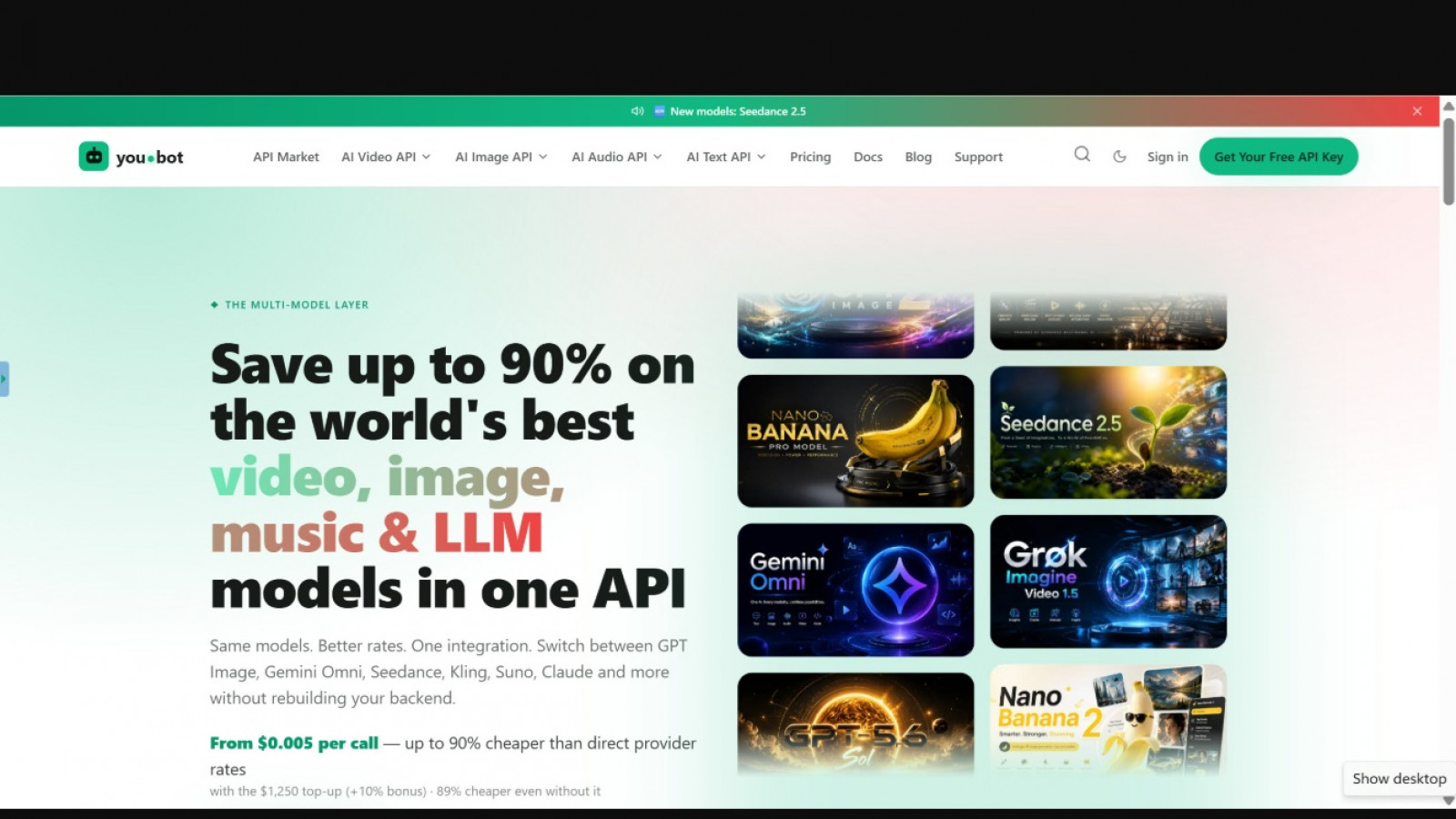Click the "with the $1,250 top-up" note

point(405,791)
